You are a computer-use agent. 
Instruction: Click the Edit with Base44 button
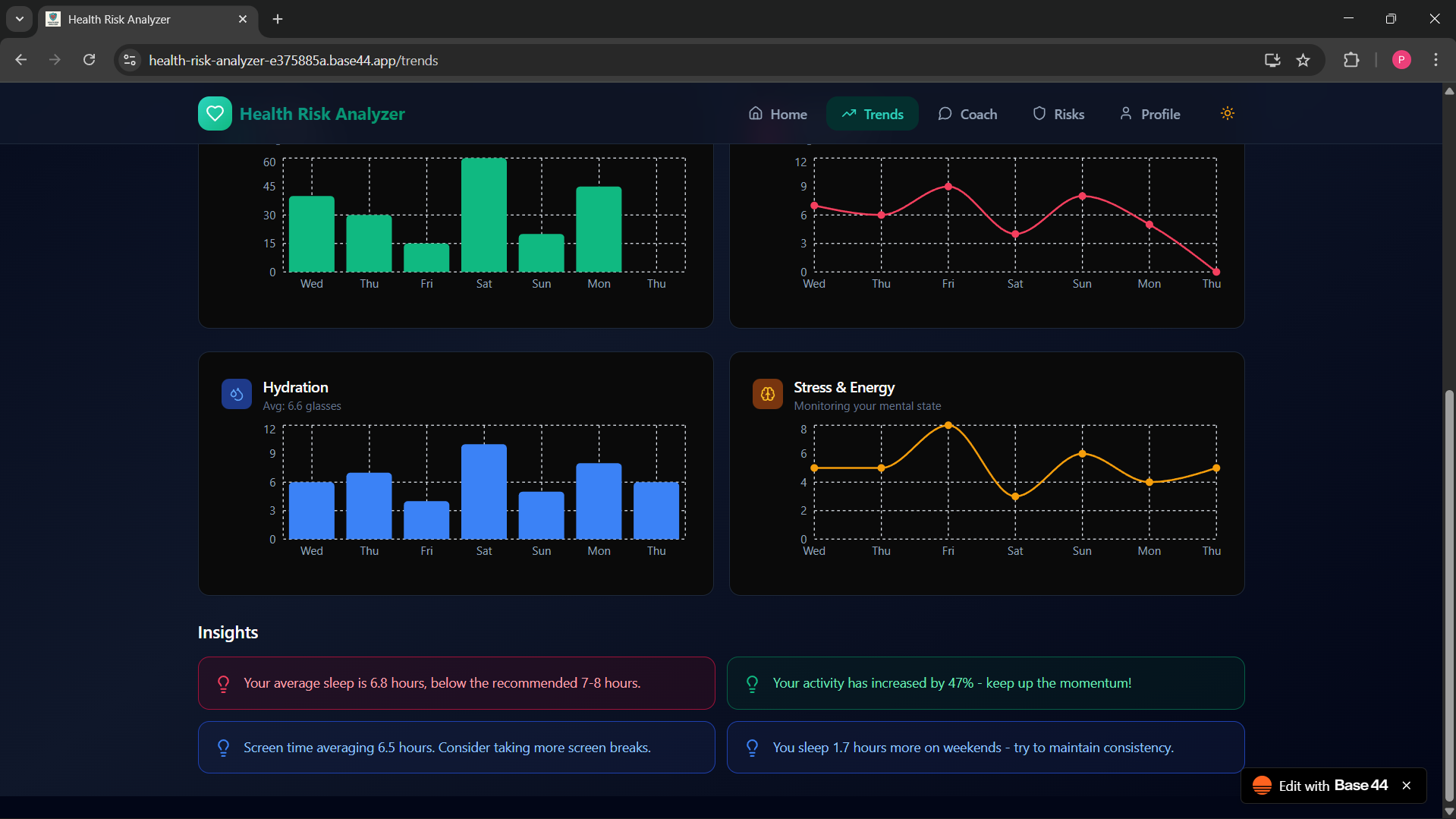[x=1333, y=786]
